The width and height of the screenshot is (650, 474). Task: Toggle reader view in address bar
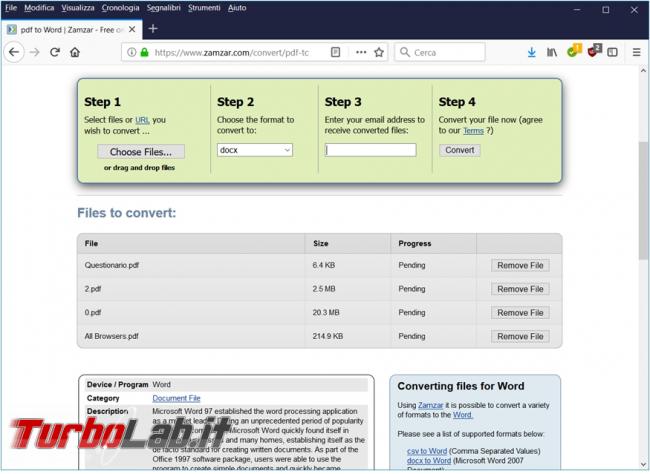point(335,52)
